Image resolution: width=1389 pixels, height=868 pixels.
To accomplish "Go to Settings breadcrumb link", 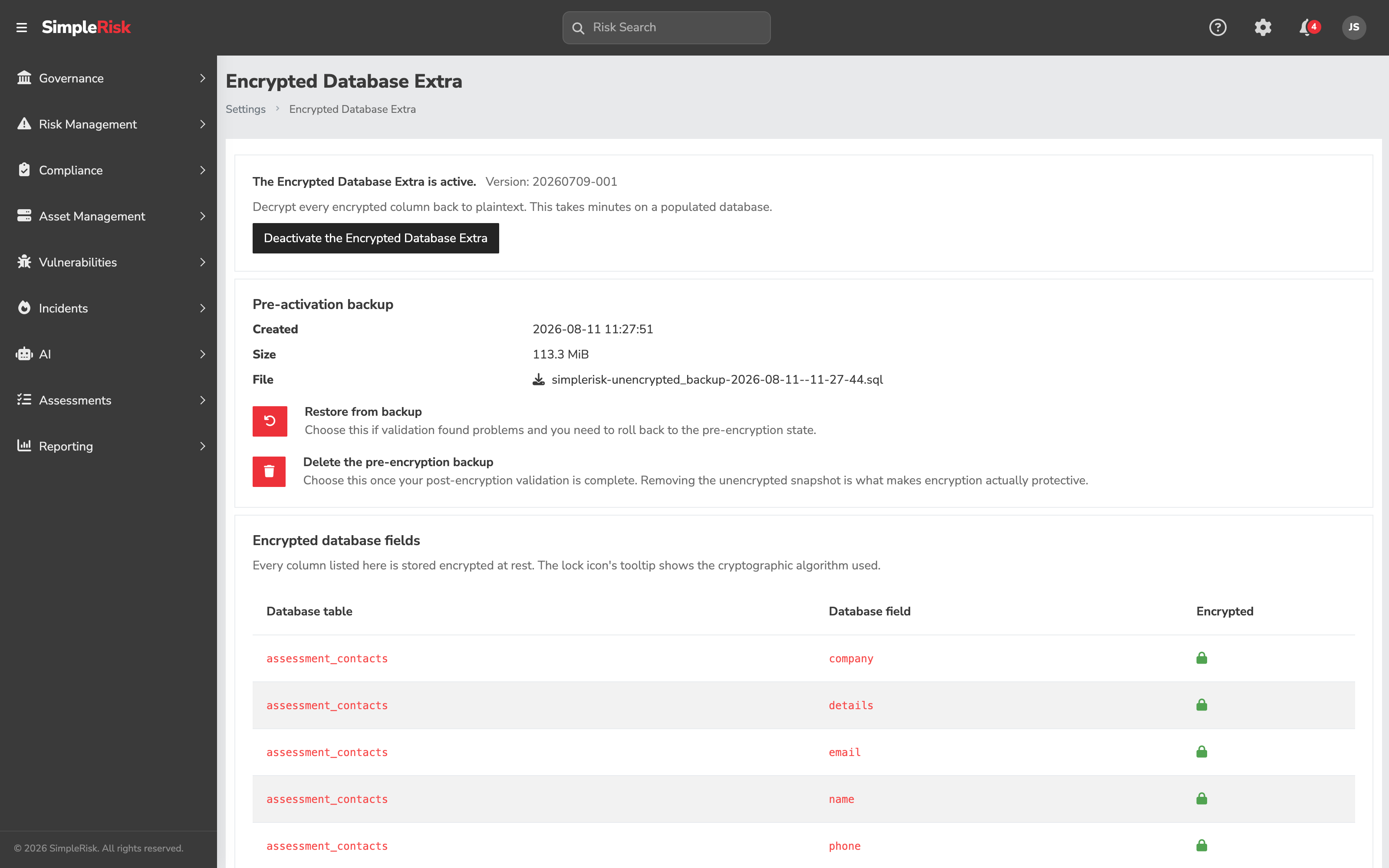I will click(x=246, y=109).
